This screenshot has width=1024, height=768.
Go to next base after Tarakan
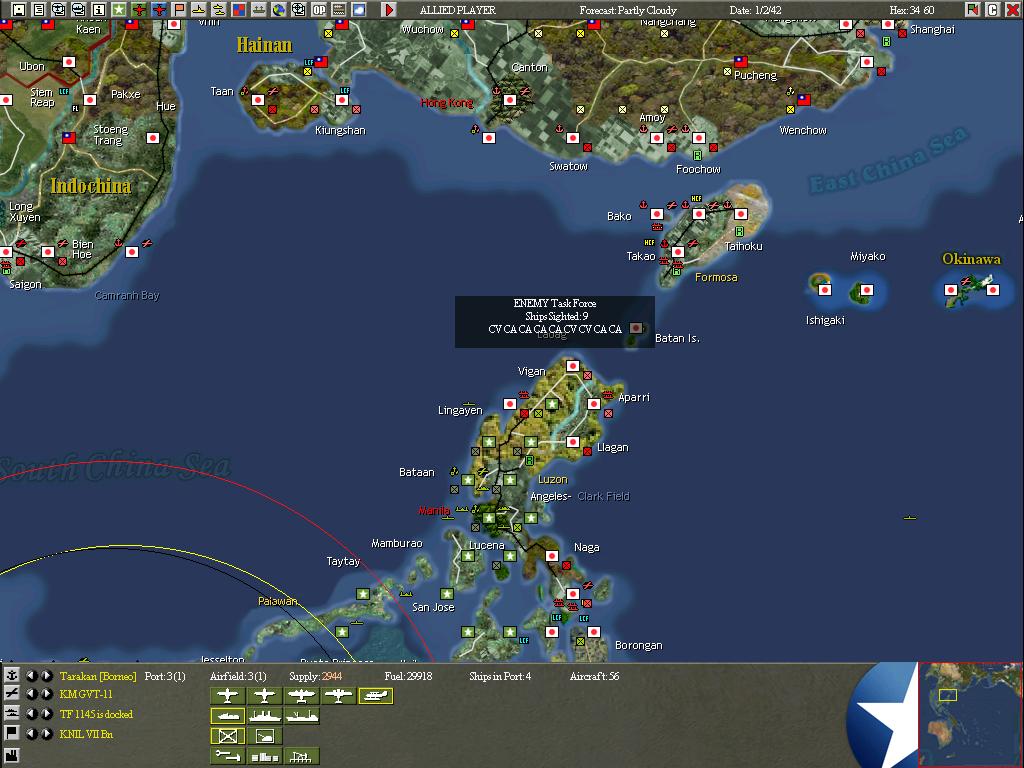pyautogui.click(x=47, y=675)
